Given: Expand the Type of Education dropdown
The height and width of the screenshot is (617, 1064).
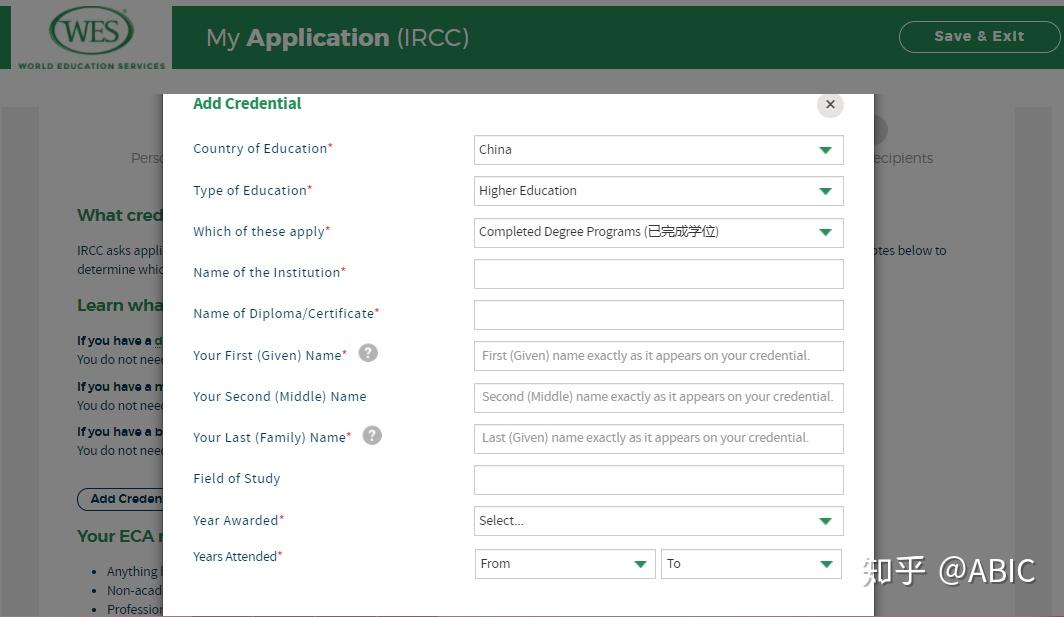Looking at the screenshot, I should (x=658, y=191).
